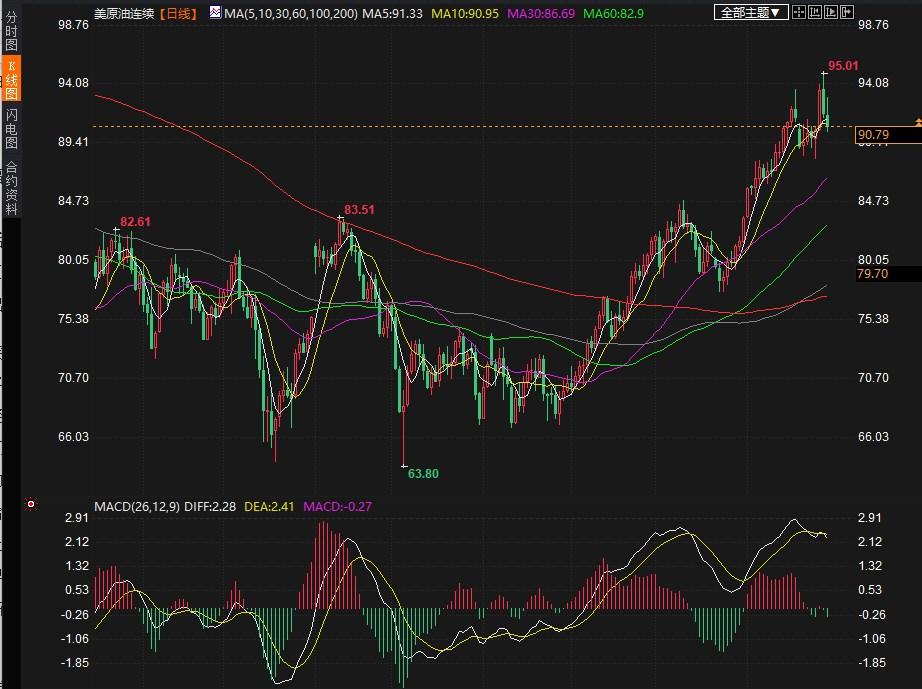Click the 63.80 low price marker
This screenshot has width=922, height=689.
click(424, 473)
